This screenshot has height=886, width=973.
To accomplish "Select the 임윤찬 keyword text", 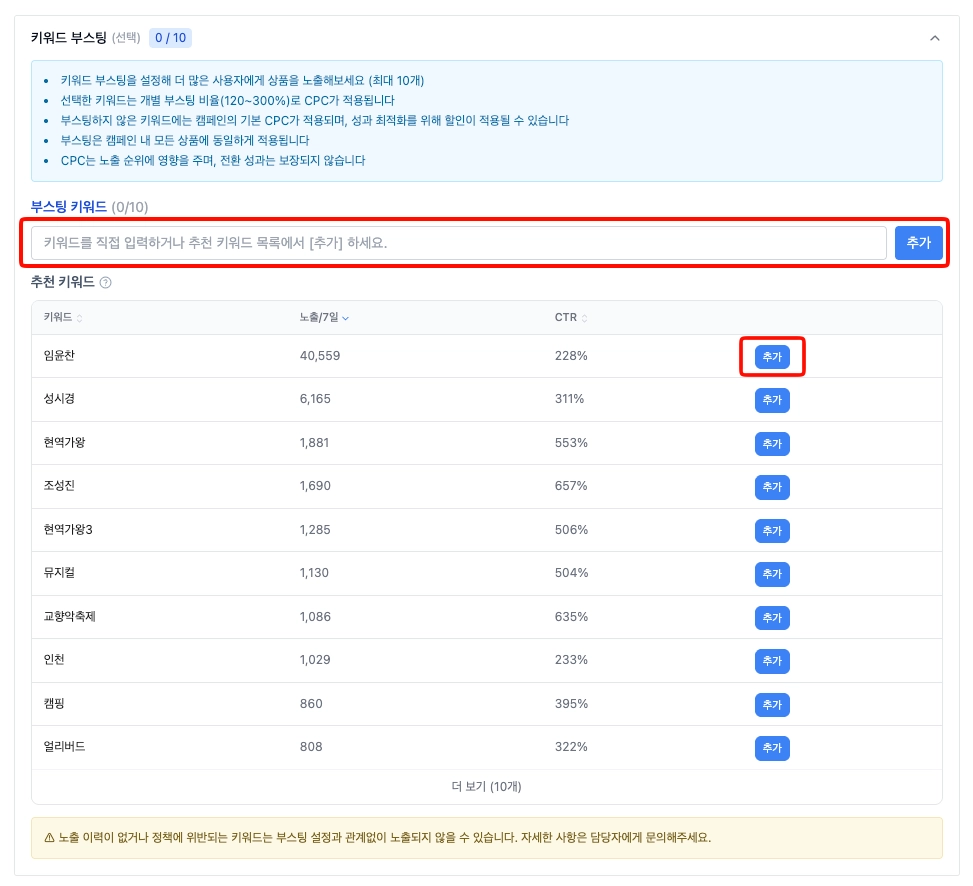I will pyautogui.click(x=59, y=356).
